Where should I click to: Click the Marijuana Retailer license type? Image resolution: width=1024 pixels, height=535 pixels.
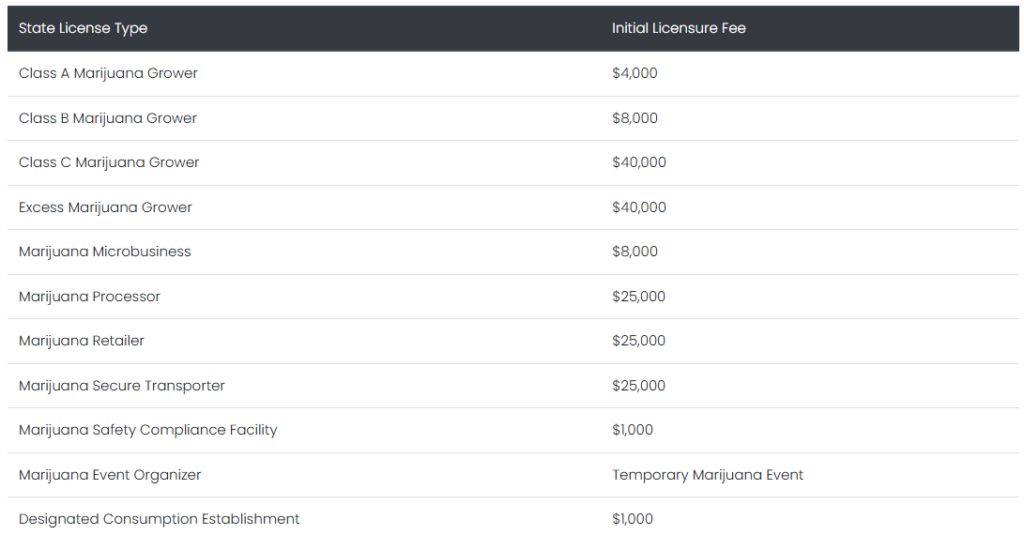click(82, 341)
